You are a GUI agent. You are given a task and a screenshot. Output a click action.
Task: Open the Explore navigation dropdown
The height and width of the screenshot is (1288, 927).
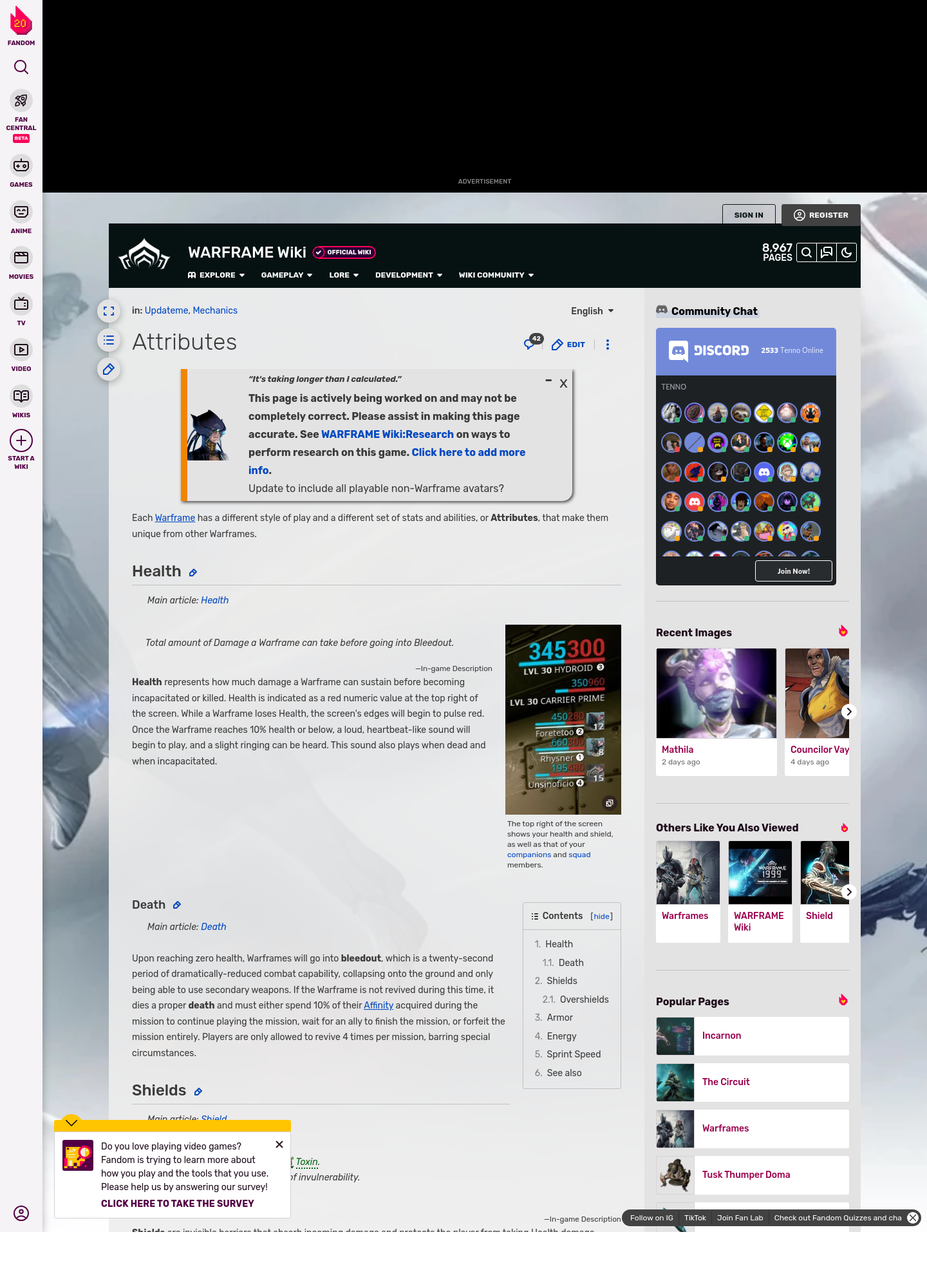[216, 275]
